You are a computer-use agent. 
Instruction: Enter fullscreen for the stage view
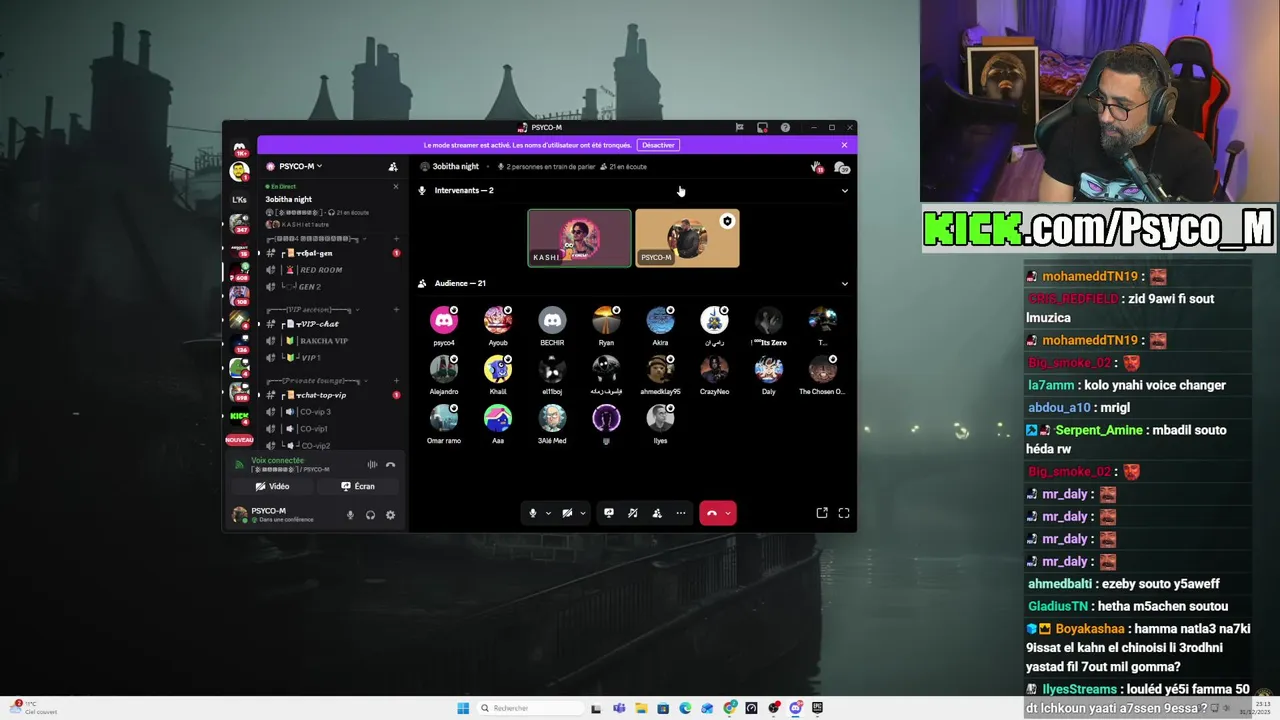844,513
